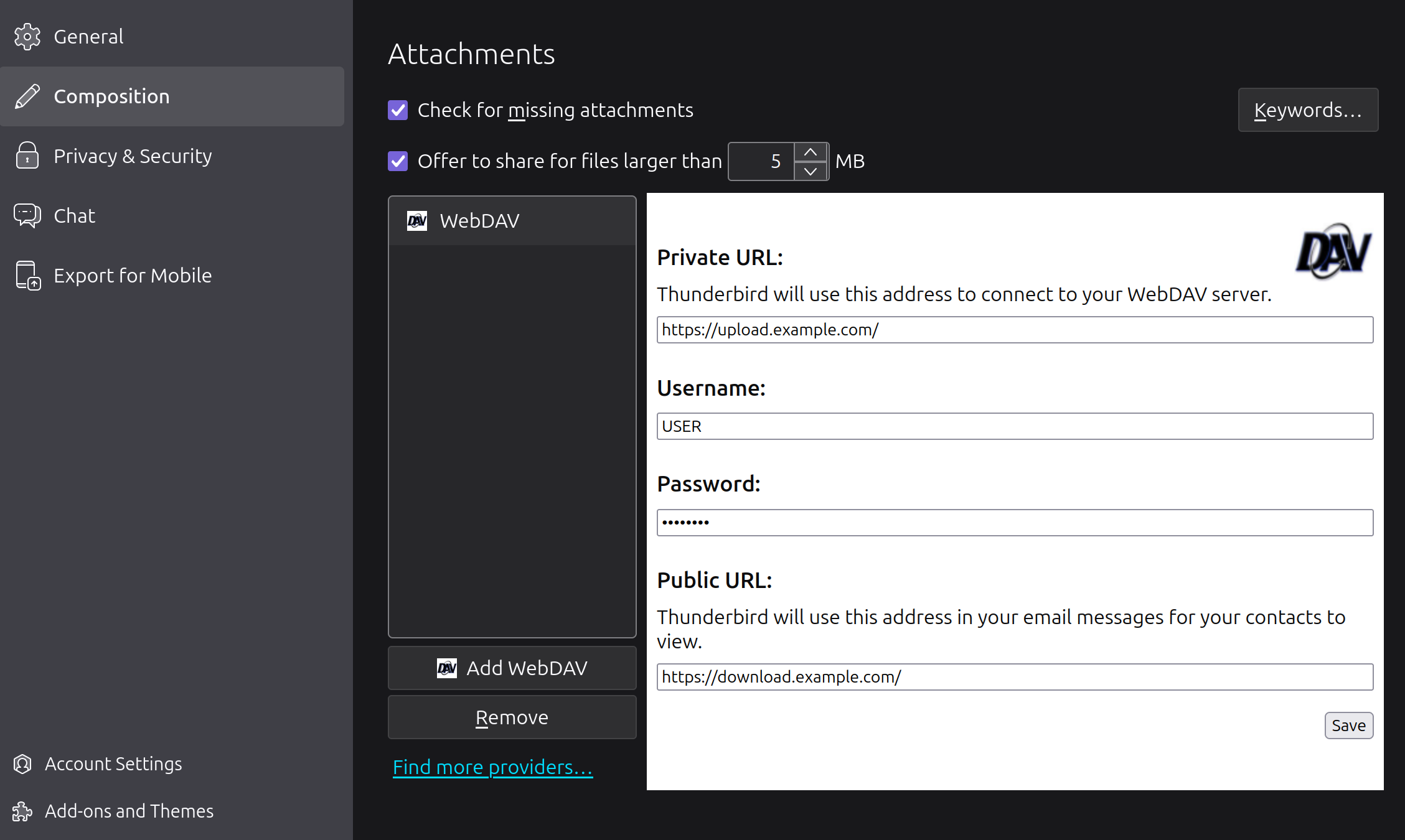Click the WebDAV provider icon in list
This screenshot has height=840, width=1405.
pyautogui.click(x=417, y=221)
